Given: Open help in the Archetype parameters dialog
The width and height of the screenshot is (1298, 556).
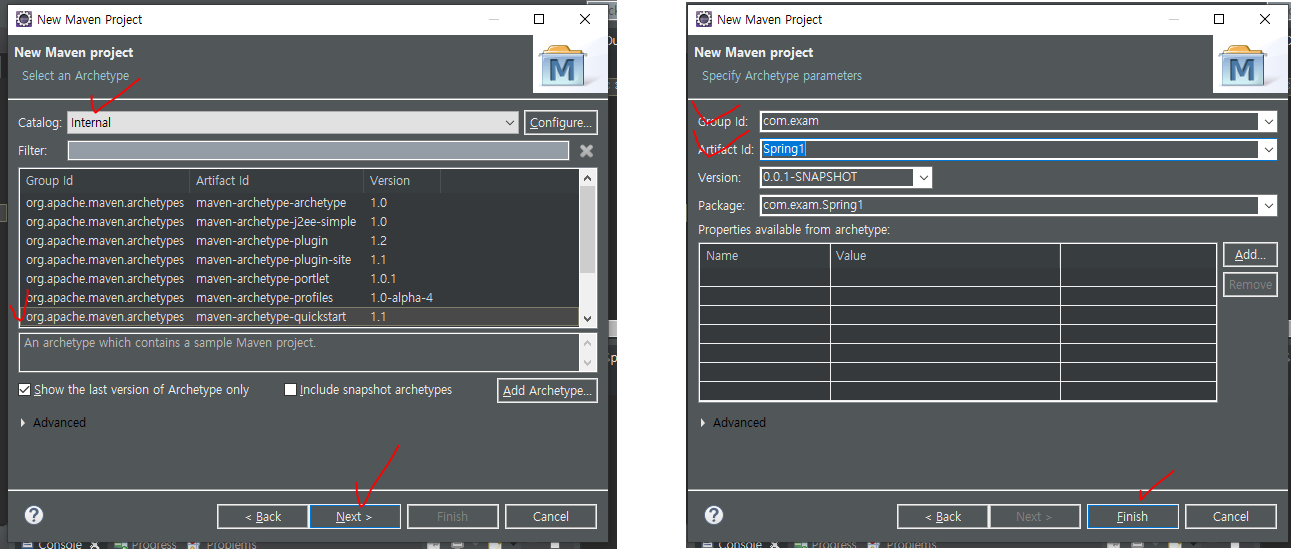Looking at the screenshot, I should coord(714,515).
